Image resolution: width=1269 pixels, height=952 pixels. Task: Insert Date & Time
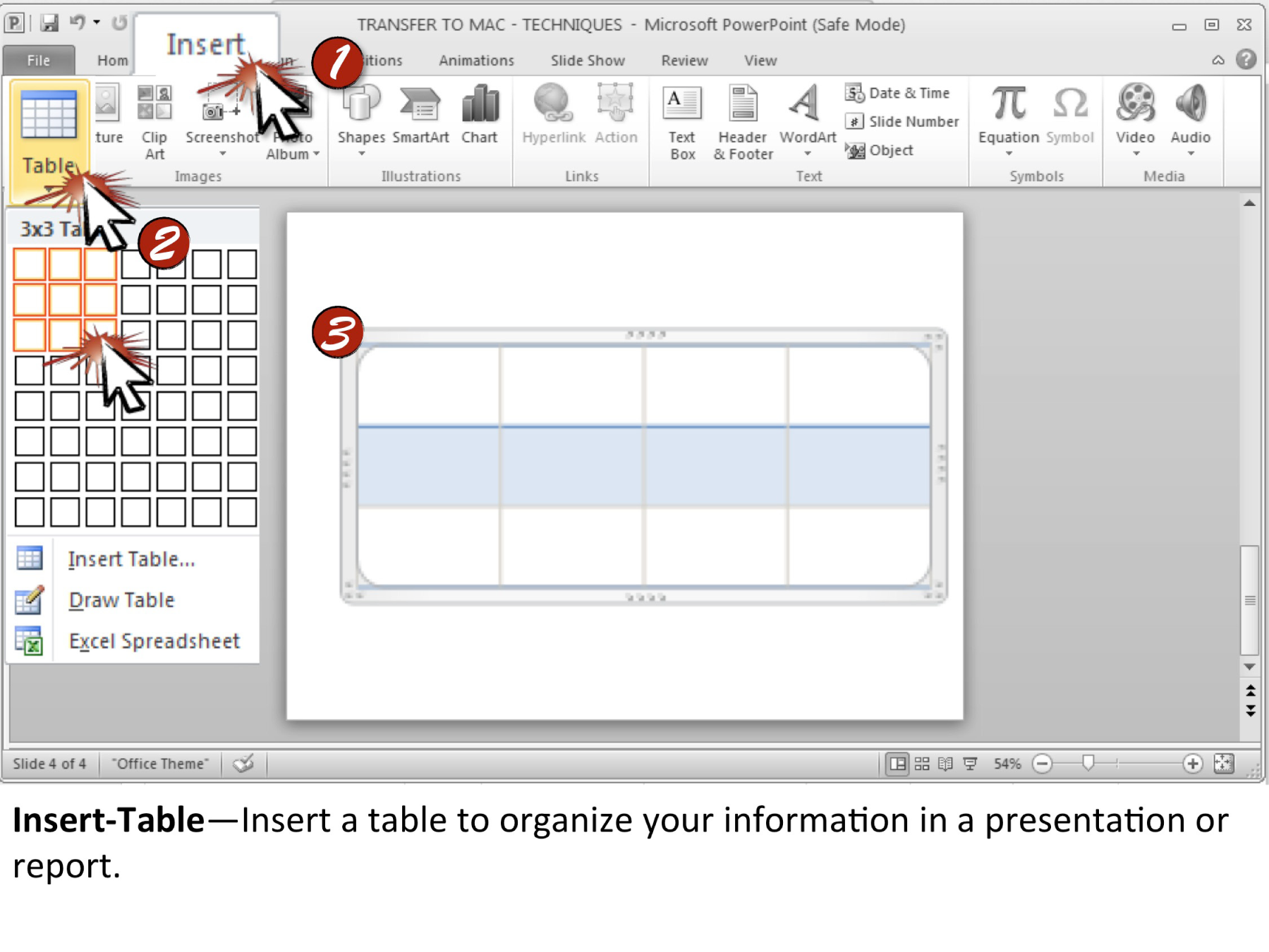897,93
